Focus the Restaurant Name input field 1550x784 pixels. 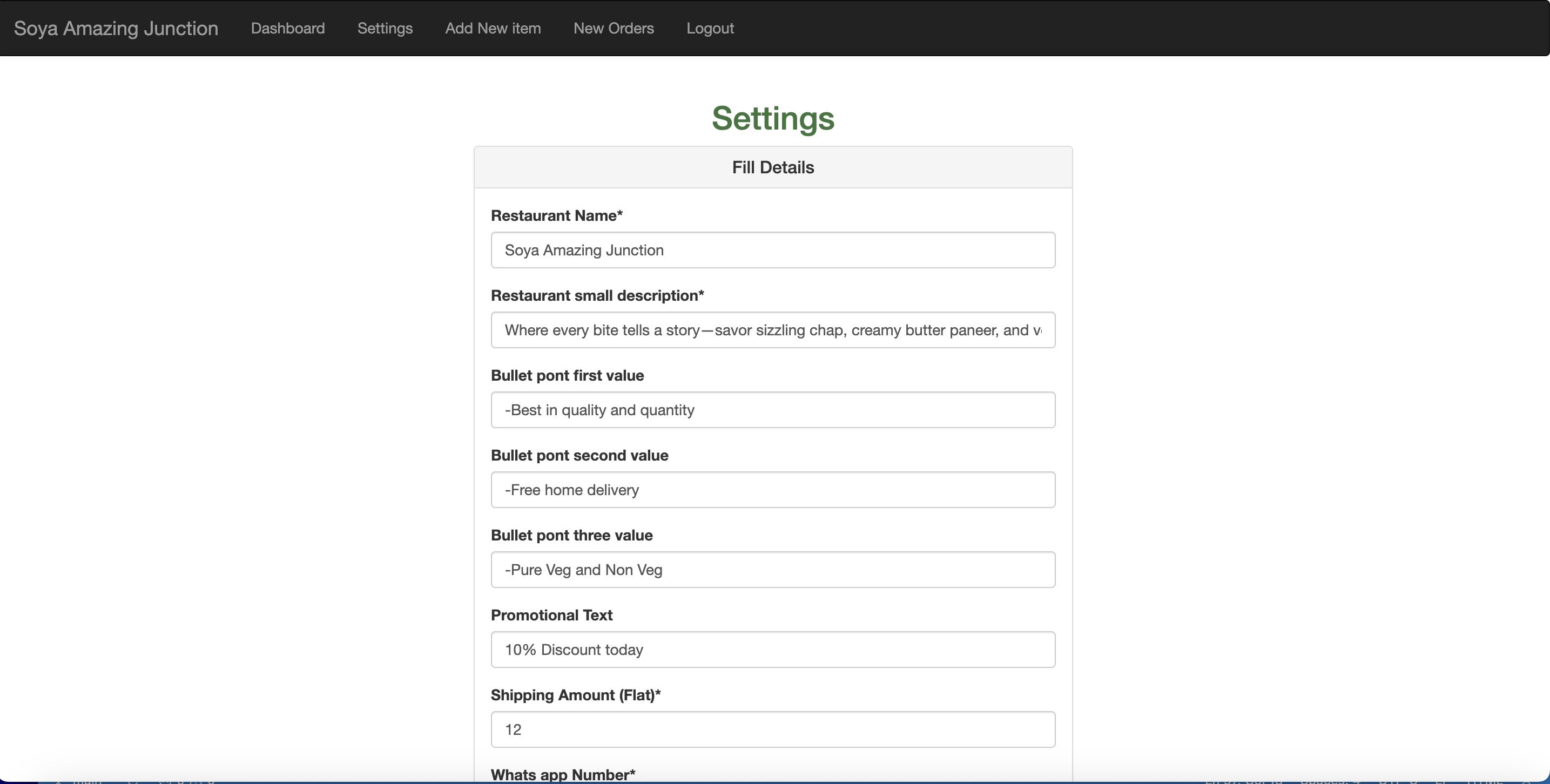click(773, 251)
